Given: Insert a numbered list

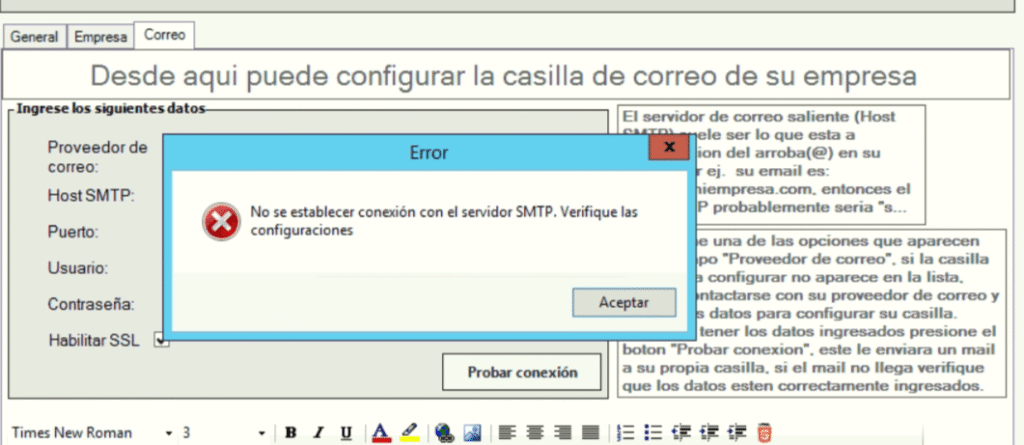Looking at the screenshot, I should pos(627,432).
